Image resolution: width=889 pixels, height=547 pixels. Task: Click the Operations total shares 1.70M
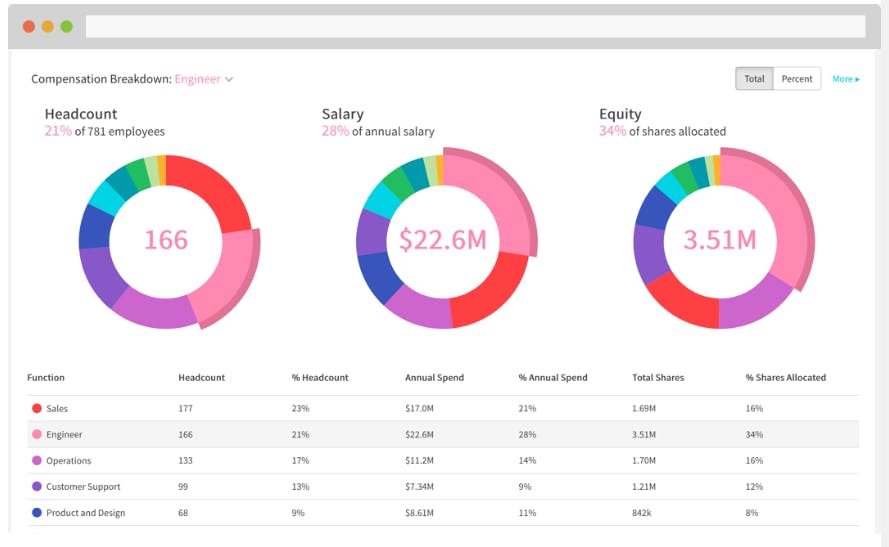coord(644,460)
